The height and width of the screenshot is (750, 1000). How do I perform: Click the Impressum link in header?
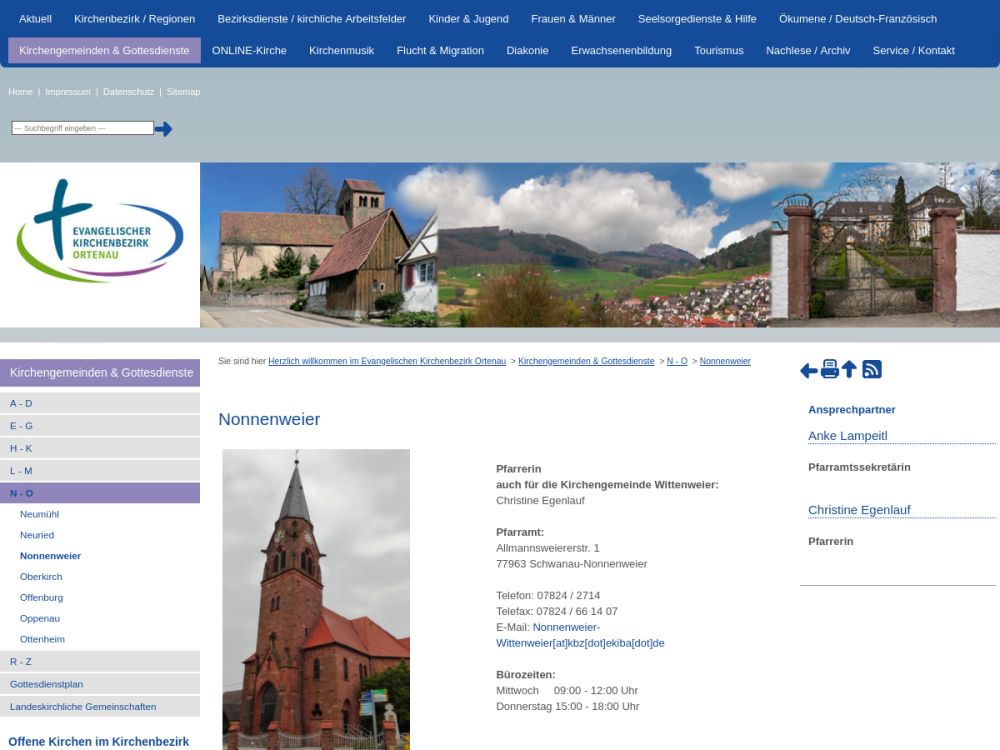pyautogui.click(x=68, y=92)
